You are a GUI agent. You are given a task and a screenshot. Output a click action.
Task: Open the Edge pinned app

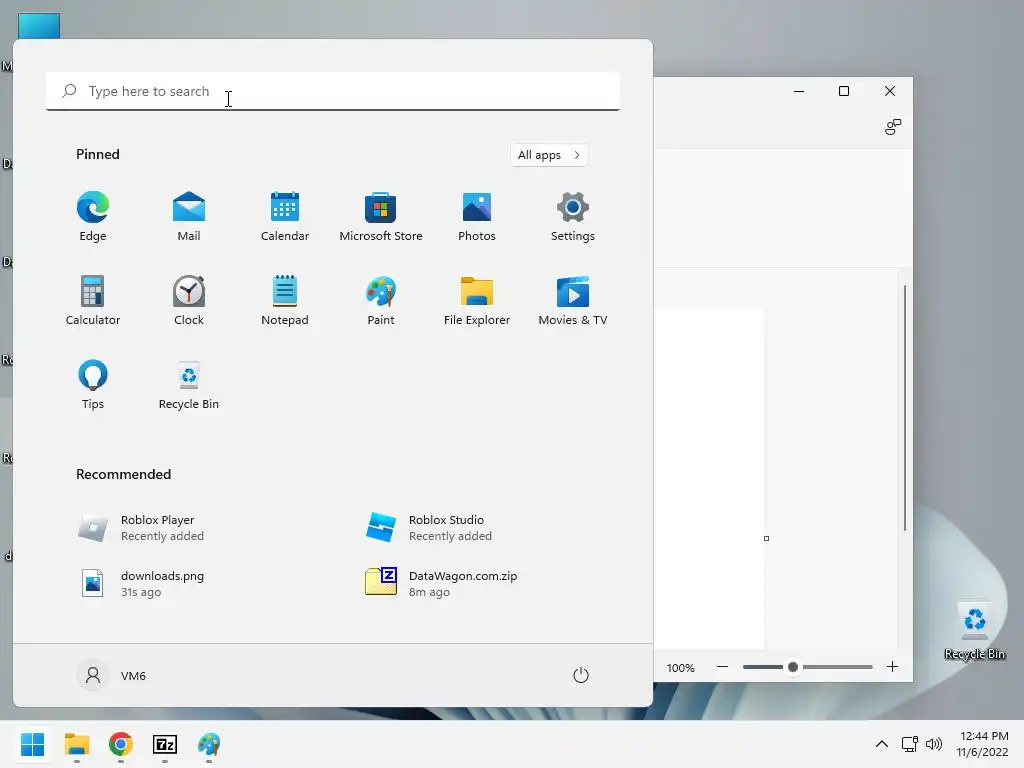[x=93, y=217]
